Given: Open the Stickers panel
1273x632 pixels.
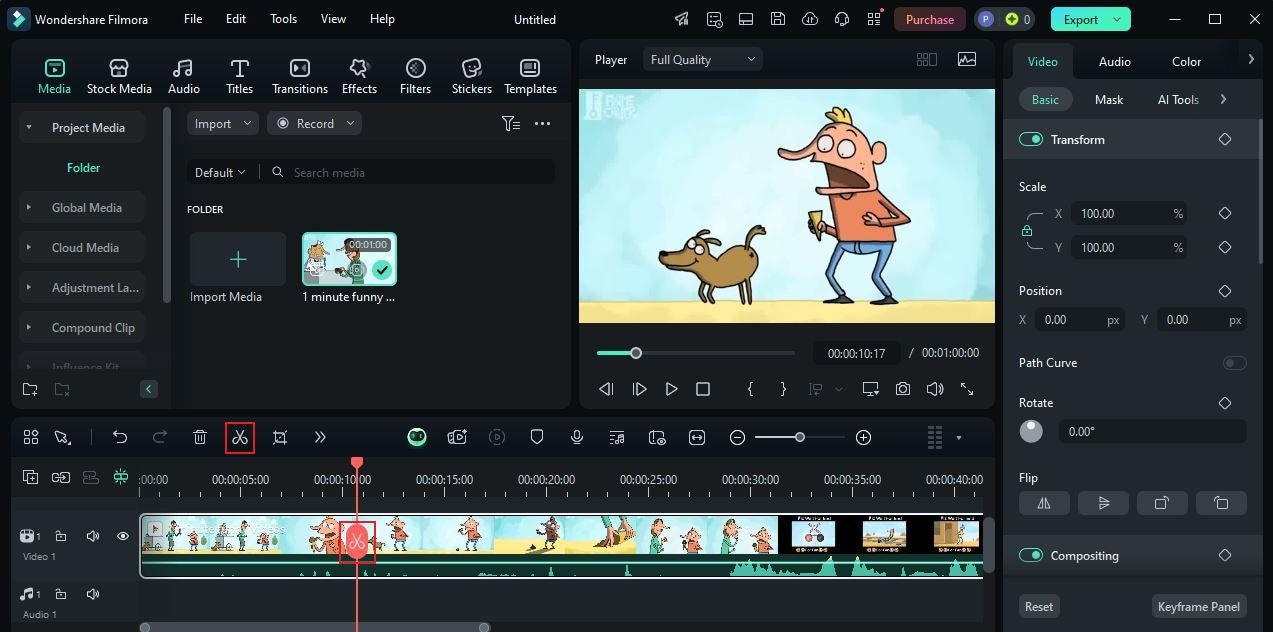Looking at the screenshot, I should coord(471,77).
